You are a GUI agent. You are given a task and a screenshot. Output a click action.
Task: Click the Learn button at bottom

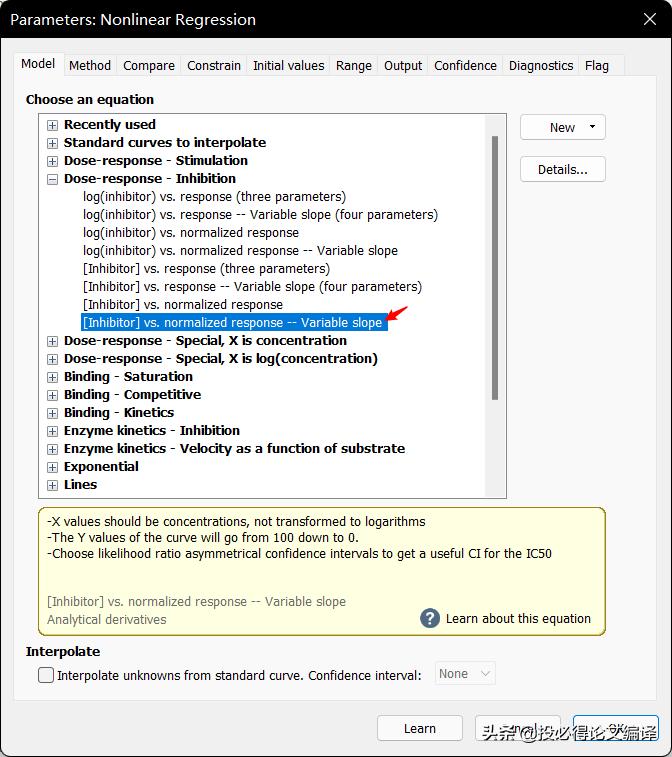(x=420, y=728)
